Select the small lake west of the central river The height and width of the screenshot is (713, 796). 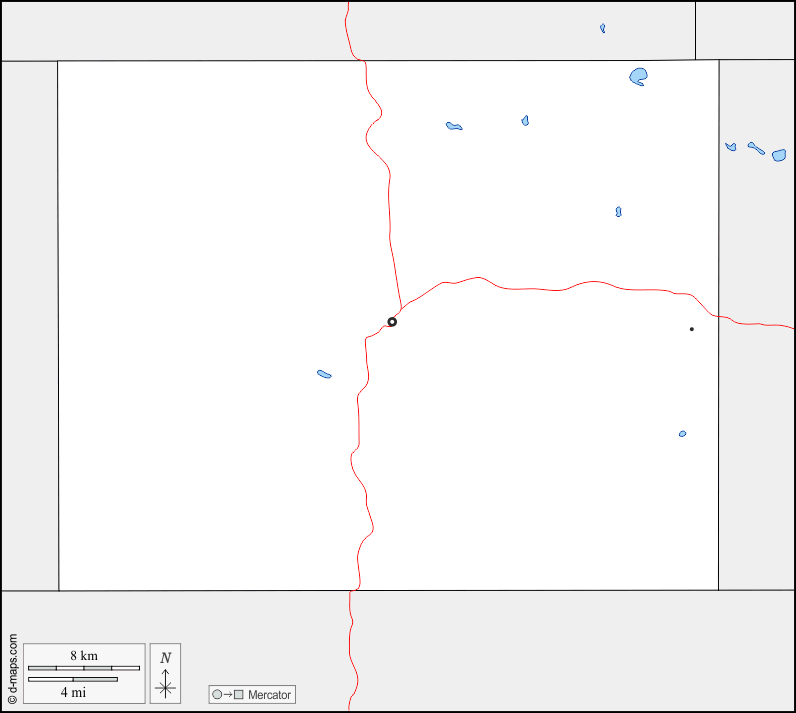coord(324,374)
